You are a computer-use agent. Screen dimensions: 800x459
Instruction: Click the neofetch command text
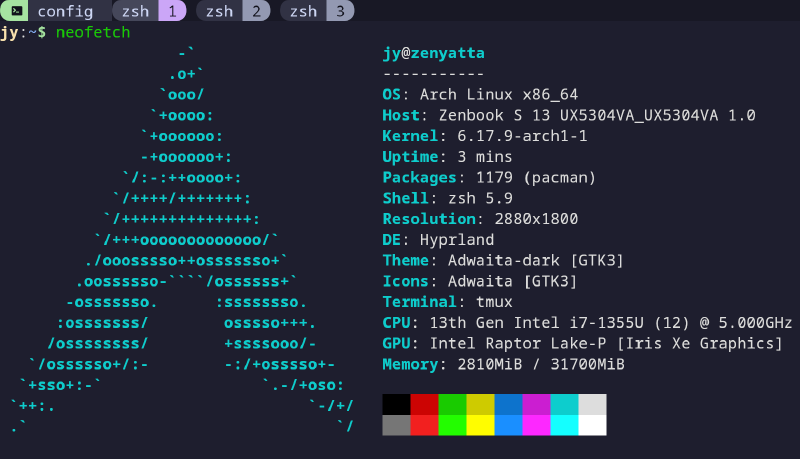pos(93,33)
